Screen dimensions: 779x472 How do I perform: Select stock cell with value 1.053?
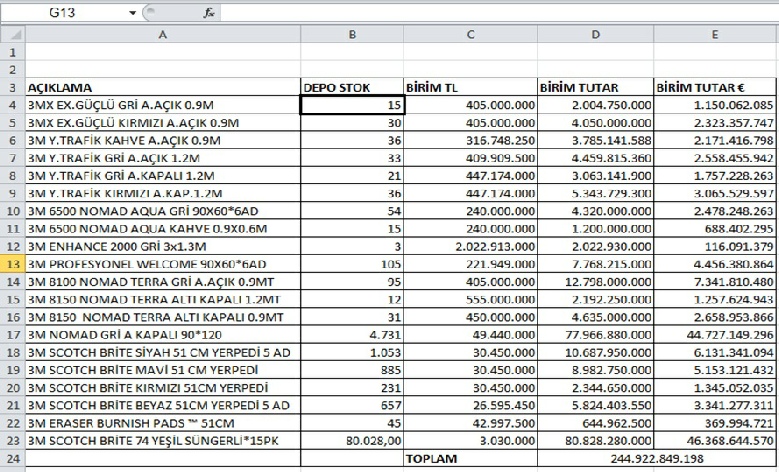[x=352, y=353]
